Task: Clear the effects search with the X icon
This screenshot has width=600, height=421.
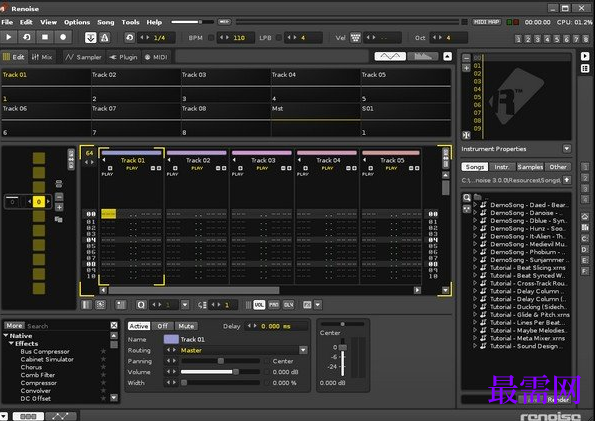Action: pos(114,325)
